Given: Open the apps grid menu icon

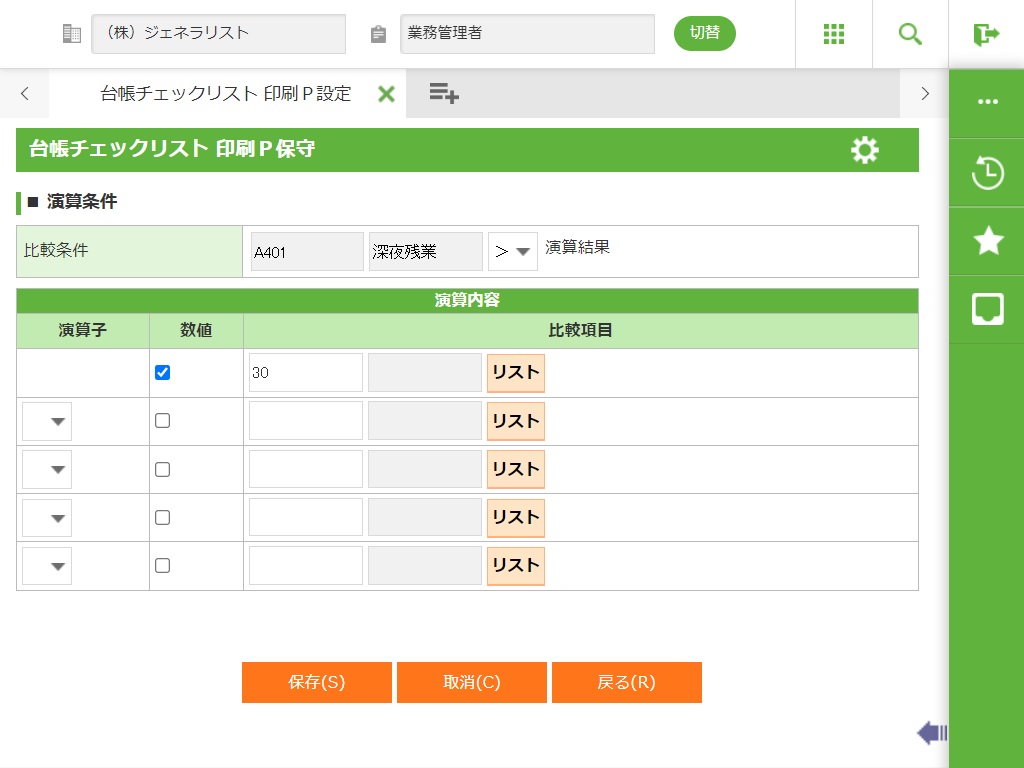Looking at the screenshot, I should point(833,34).
